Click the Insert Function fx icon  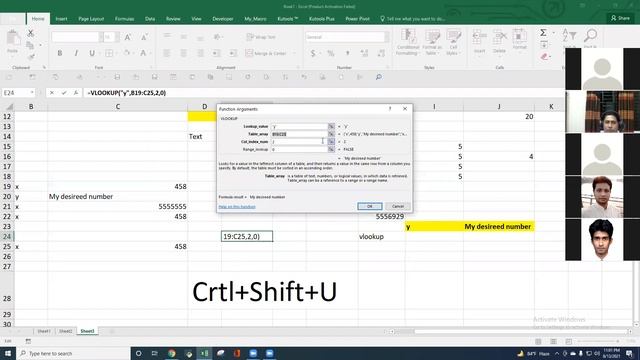(76, 93)
